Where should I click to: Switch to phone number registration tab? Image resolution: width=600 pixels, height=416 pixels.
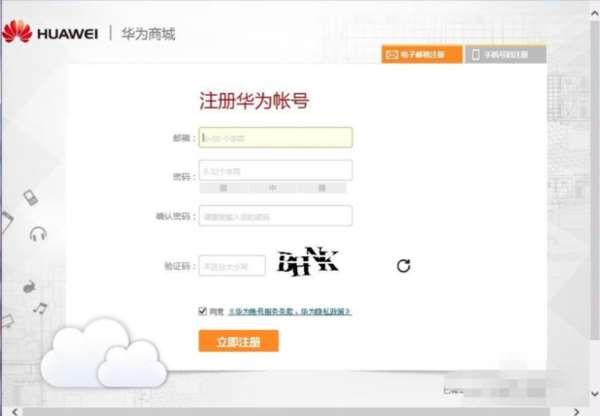[x=505, y=54]
